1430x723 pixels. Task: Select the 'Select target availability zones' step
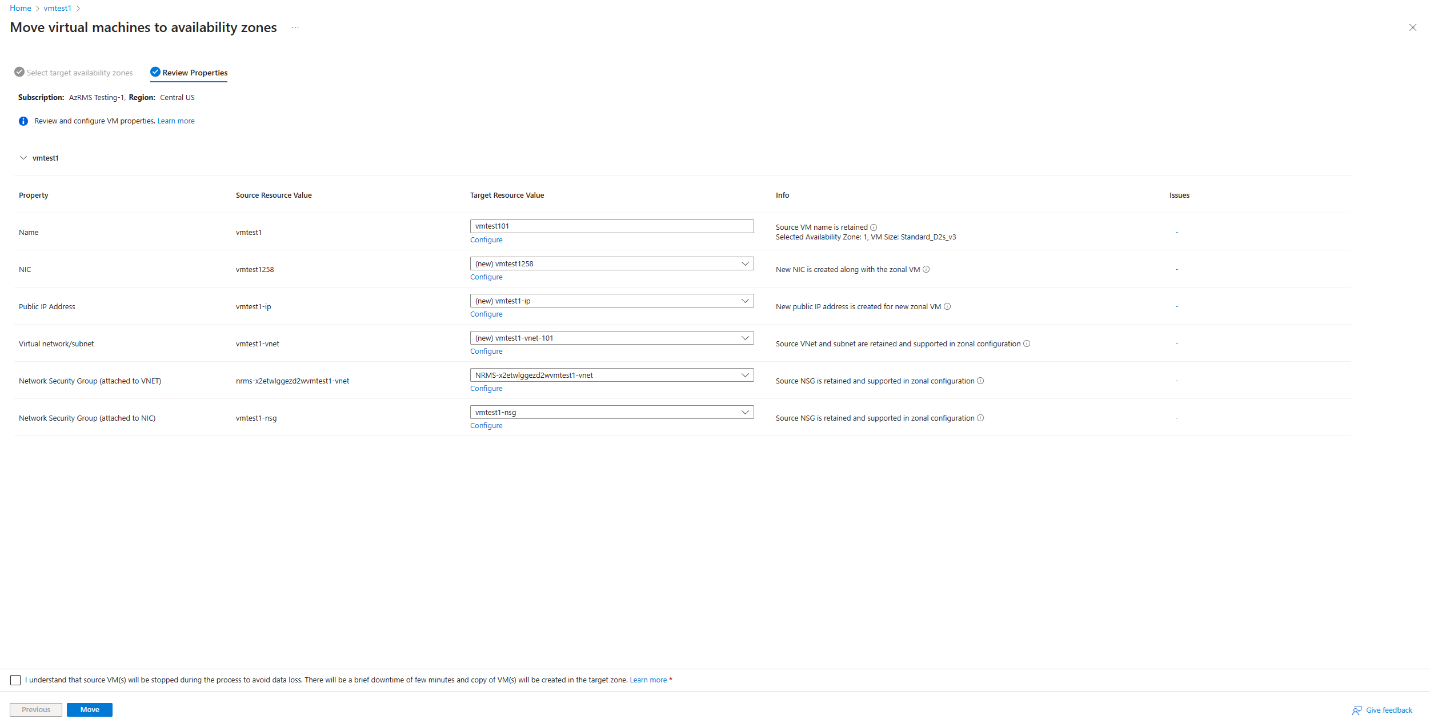(x=73, y=72)
